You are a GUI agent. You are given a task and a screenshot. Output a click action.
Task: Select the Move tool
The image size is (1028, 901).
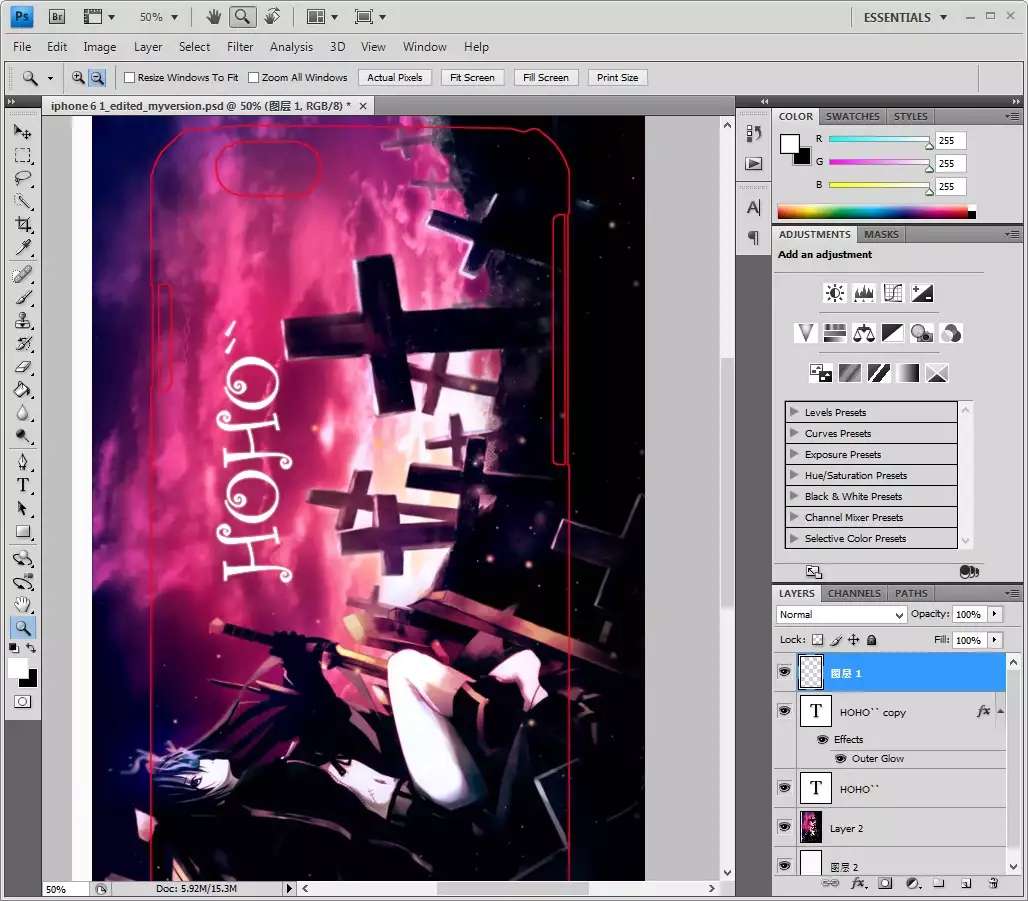23,132
